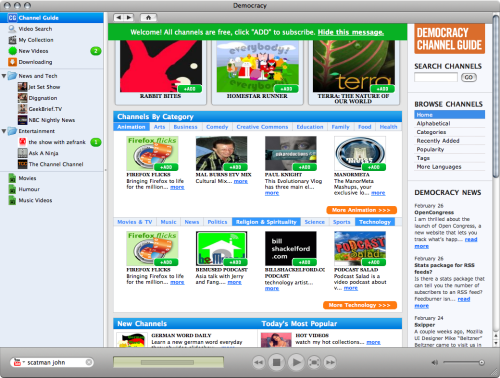500x378 pixels.
Task: Switch to the Comedy category tab
Action: coord(217,127)
